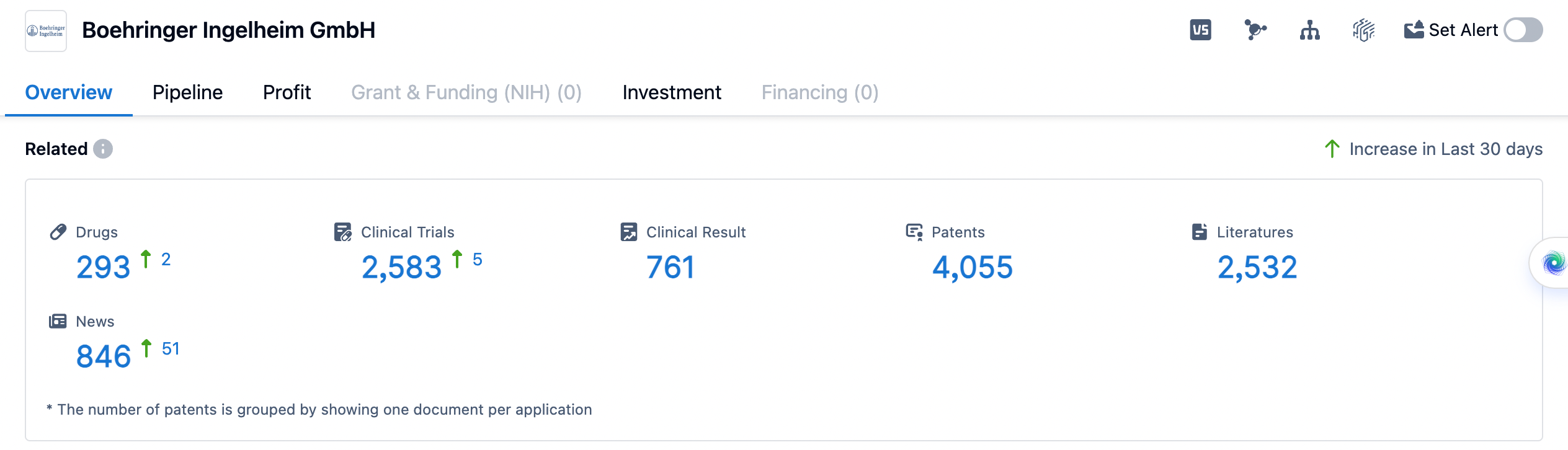
Task: Click the Boehringer Ingelheim company logo
Action: coord(46,30)
